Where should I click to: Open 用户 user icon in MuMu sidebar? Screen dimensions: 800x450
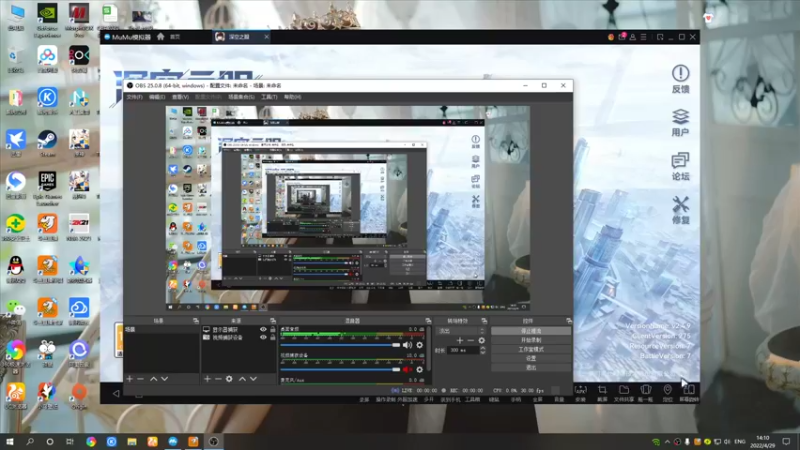tap(680, 122)
